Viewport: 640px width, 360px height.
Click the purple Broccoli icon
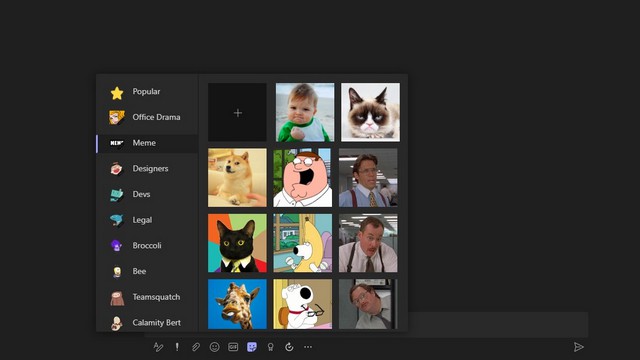pos(116,246)
